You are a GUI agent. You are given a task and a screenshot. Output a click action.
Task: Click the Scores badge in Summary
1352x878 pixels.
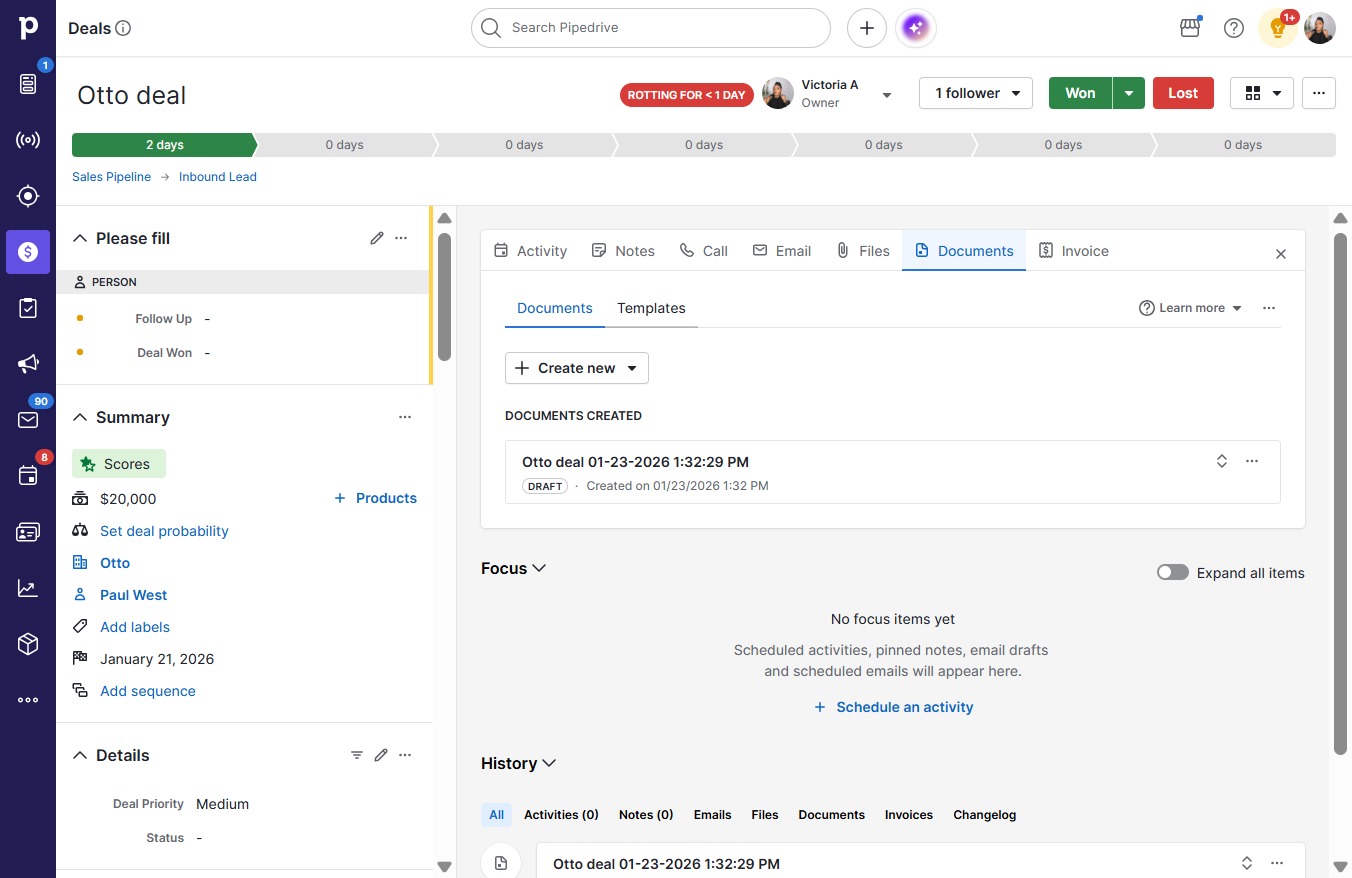[119, 464]
